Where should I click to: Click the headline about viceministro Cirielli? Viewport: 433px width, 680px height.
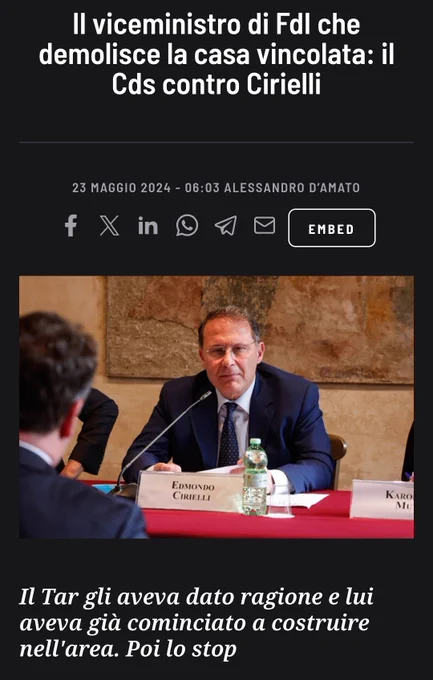(x=216, y=54)
